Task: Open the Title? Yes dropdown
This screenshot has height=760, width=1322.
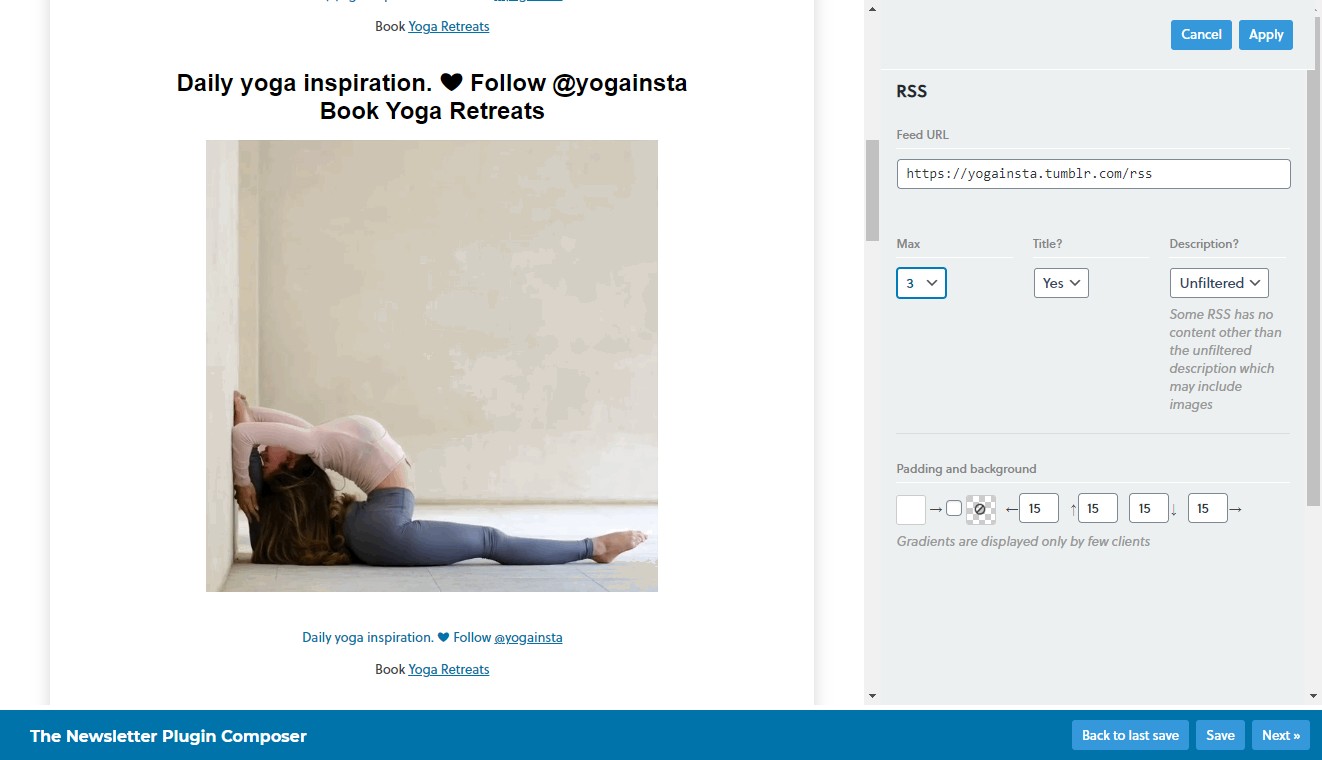Action: (1061, 283)
